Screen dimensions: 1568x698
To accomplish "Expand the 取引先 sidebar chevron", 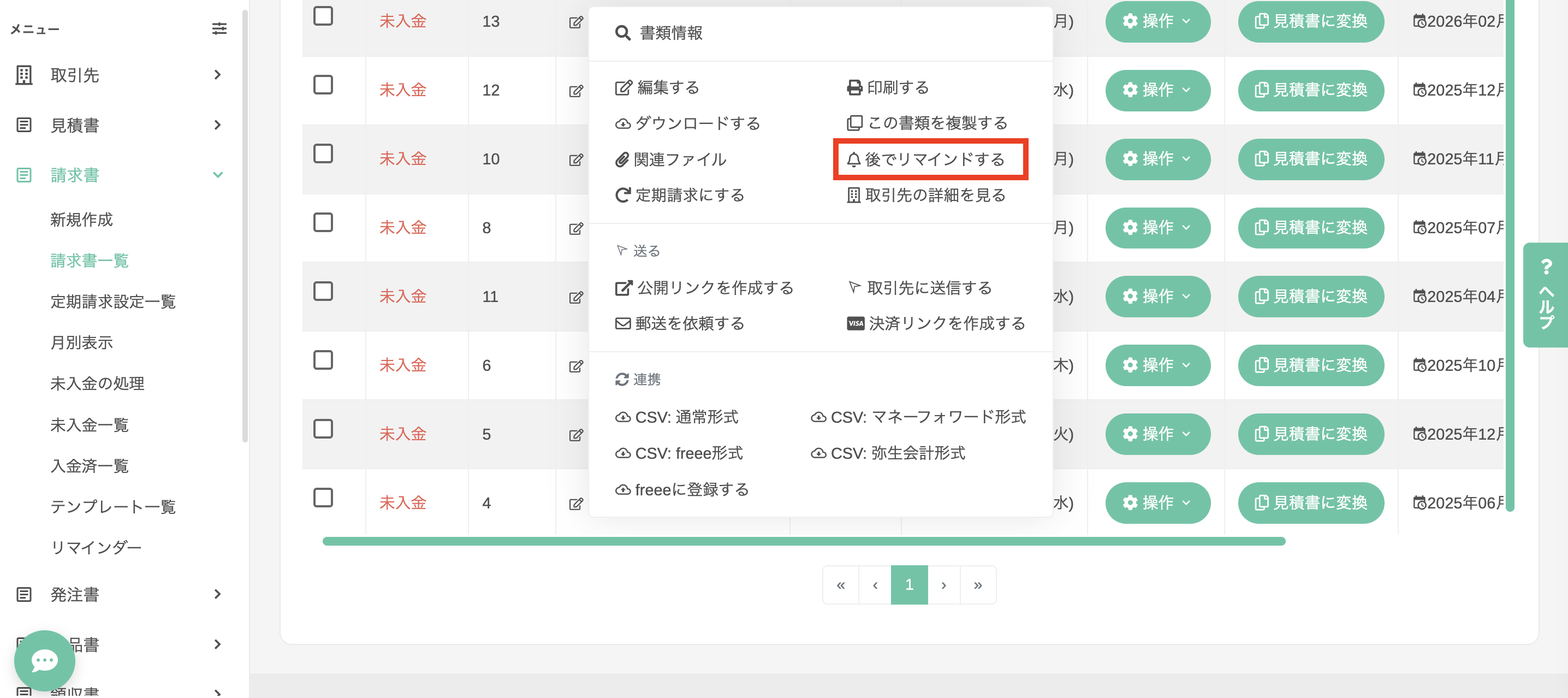I will tap(217, 74).
